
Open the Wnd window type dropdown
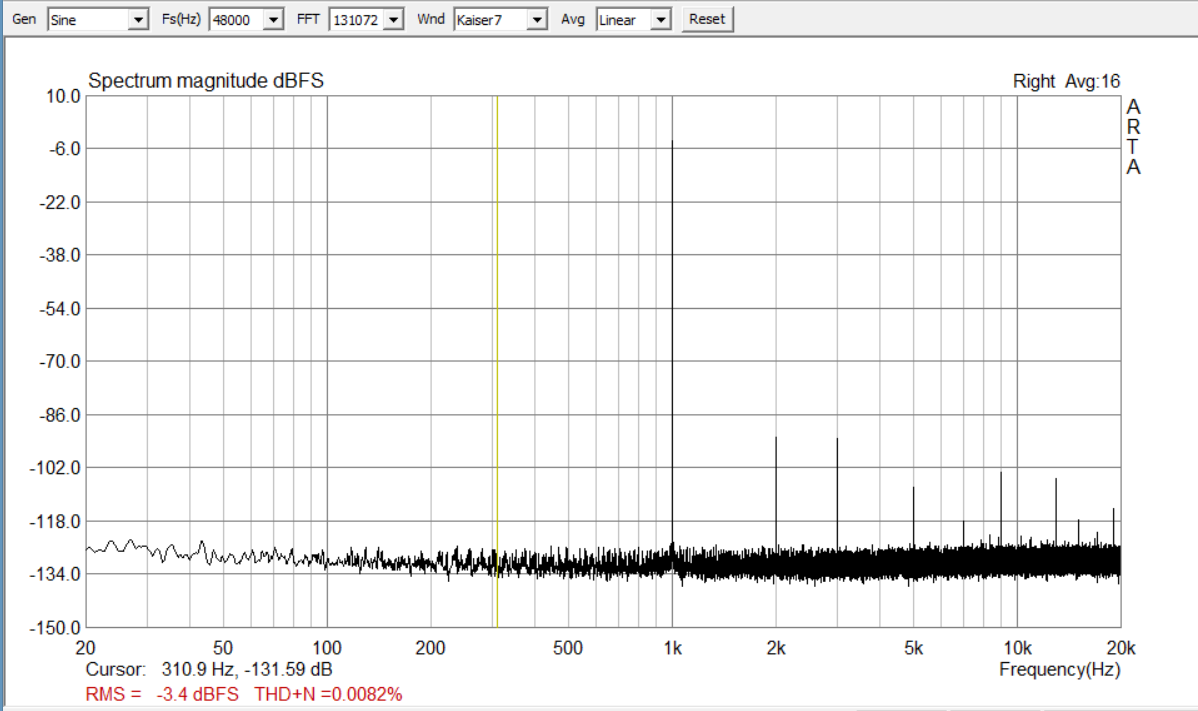537,20
